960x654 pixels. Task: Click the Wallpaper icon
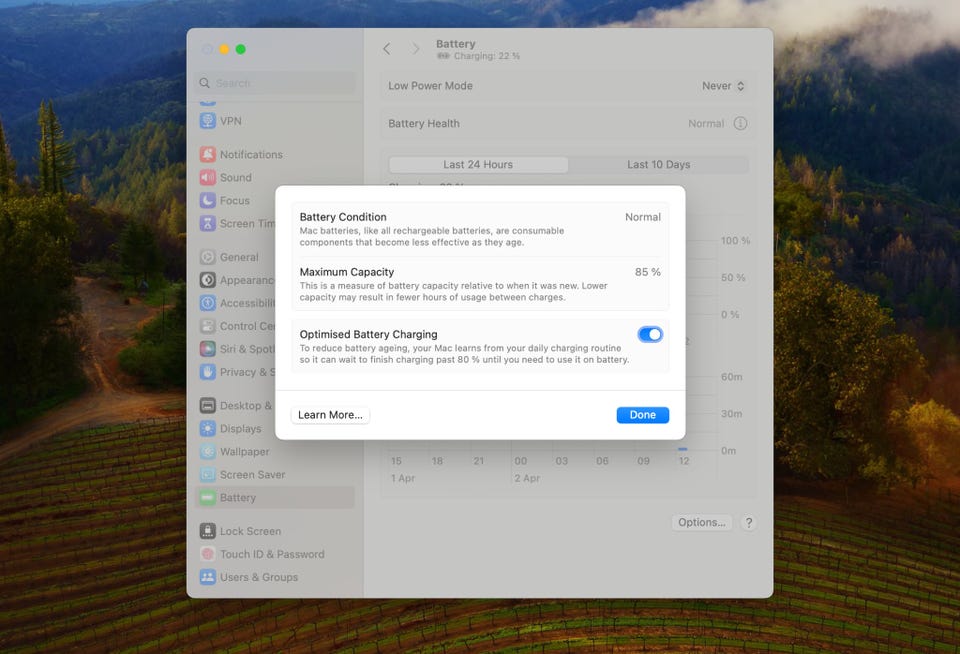pos(208,451)
